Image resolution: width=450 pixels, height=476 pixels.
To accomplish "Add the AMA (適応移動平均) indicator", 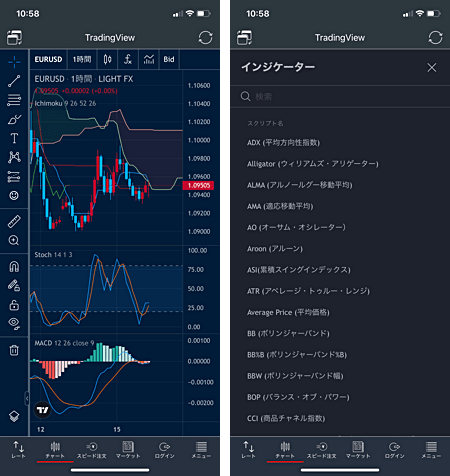I will coord(280,206).
